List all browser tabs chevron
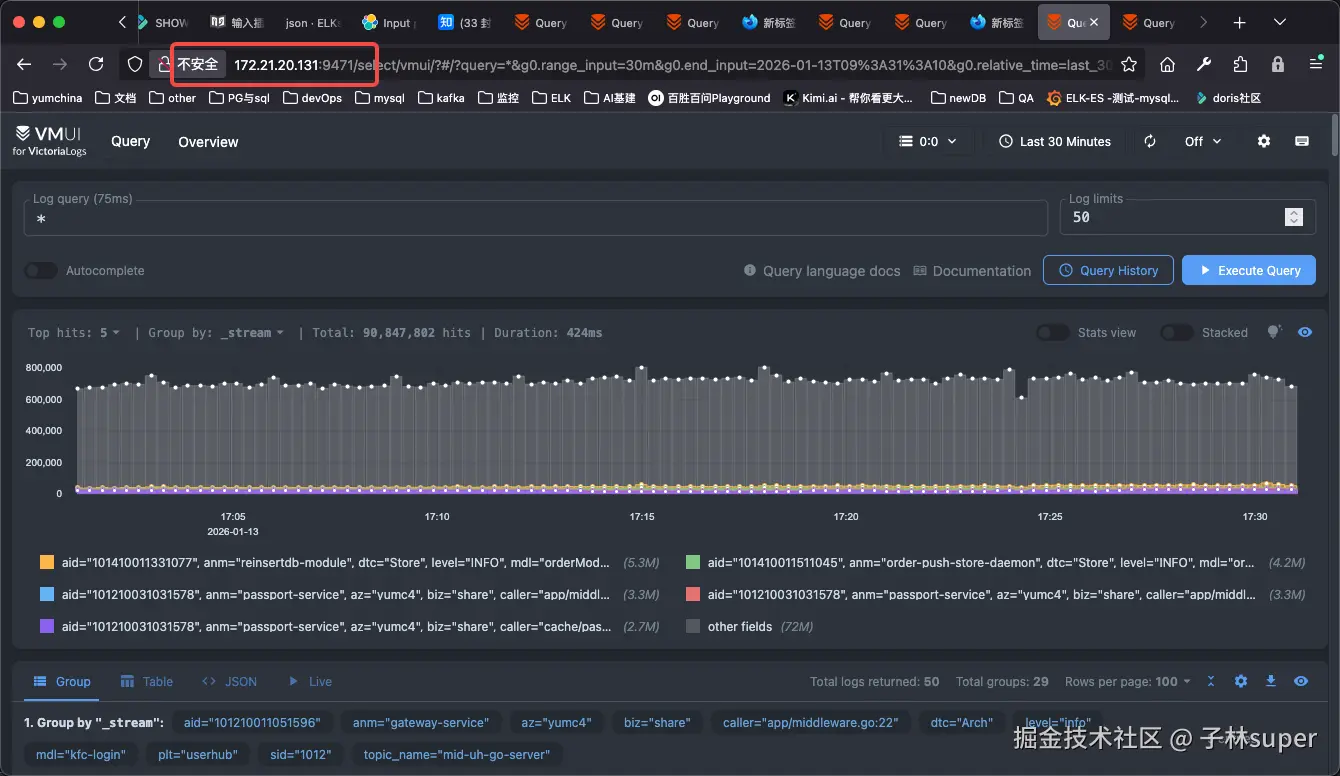Image resolution: width=1340 pixels, height=776 pixels. [1280, 22]
